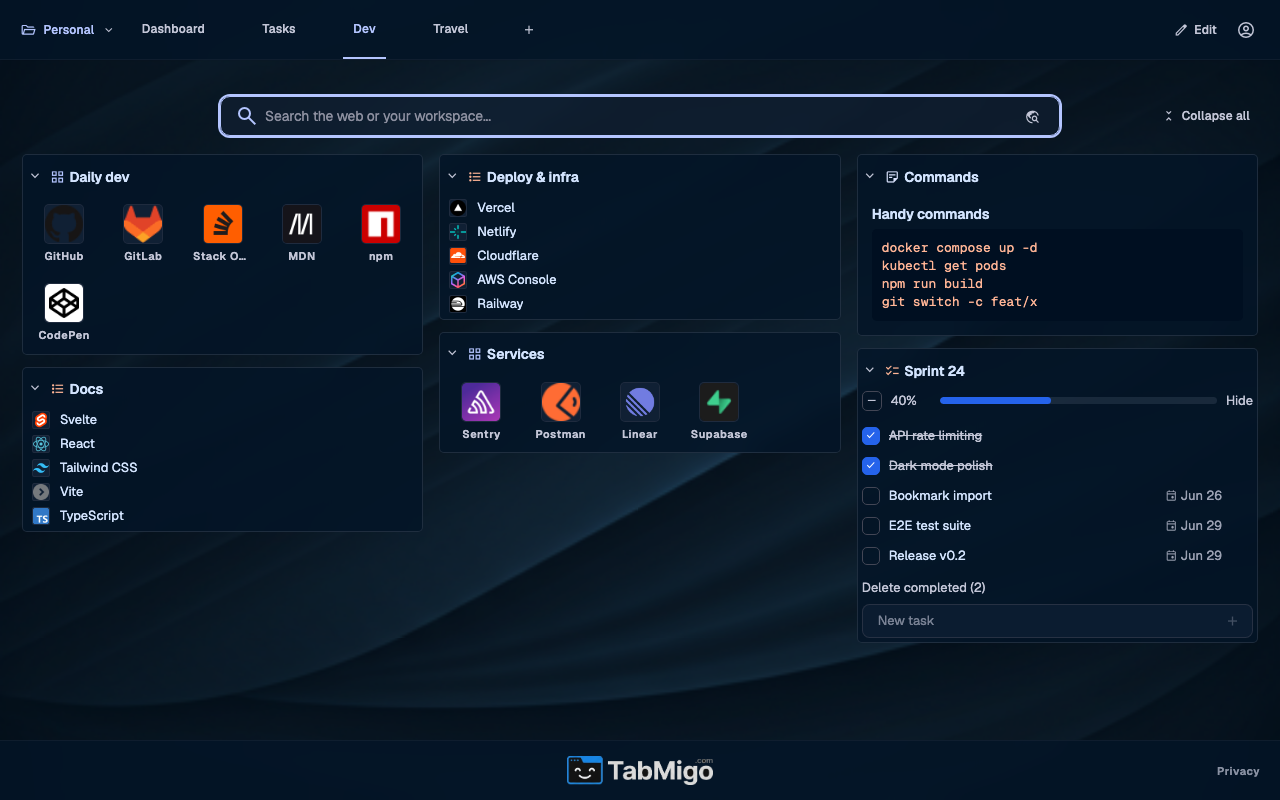Screen dimensions: 1280x800
Task: Toggle the Sprint 24 all-tasks checkbox
Action: click(872, 400)
